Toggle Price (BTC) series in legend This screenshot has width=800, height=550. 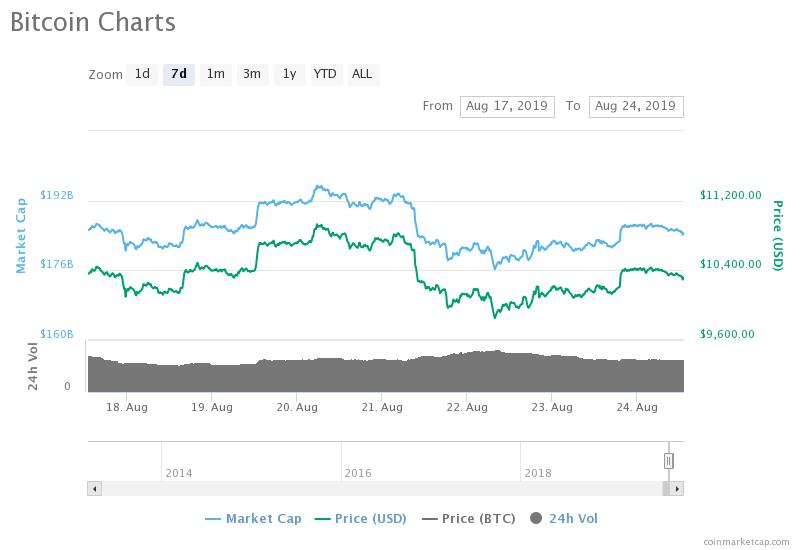click(468, 519)
